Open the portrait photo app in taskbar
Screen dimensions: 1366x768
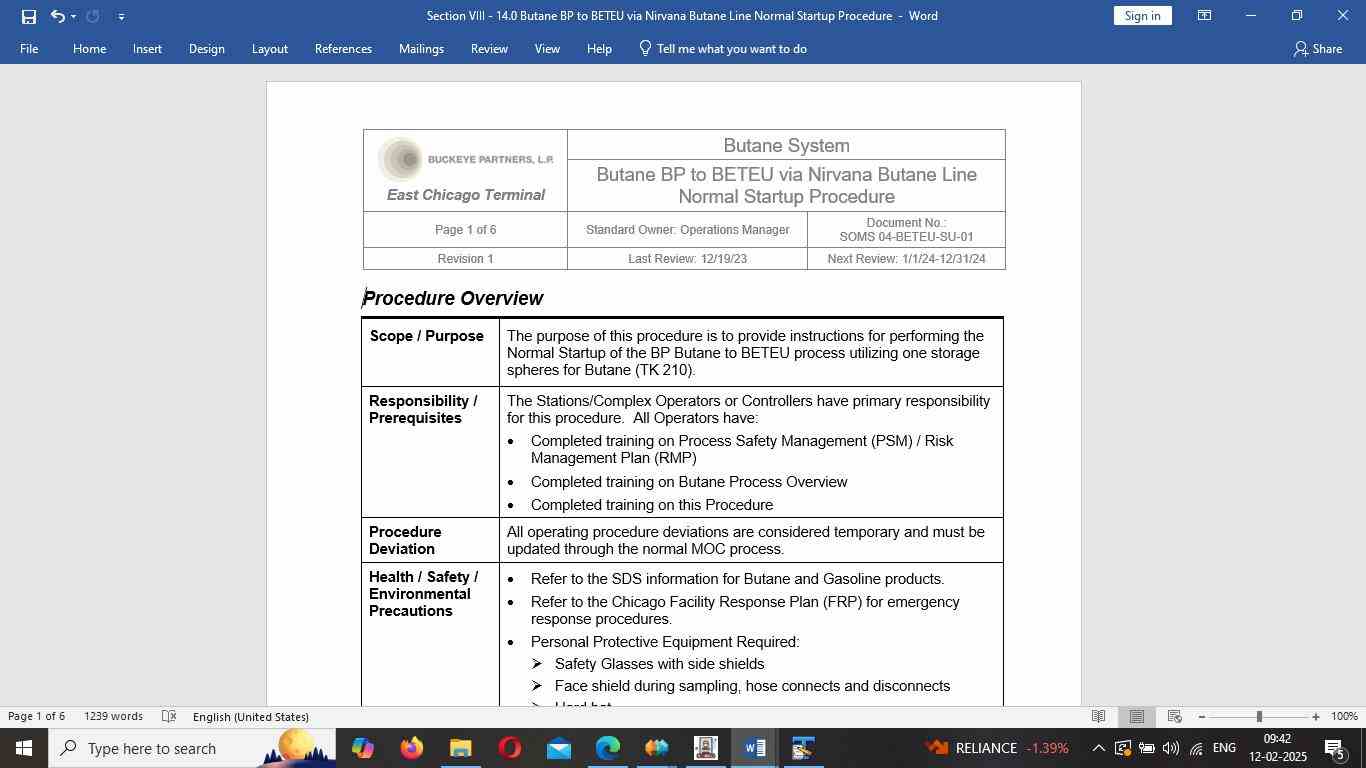tap(705, 748)
